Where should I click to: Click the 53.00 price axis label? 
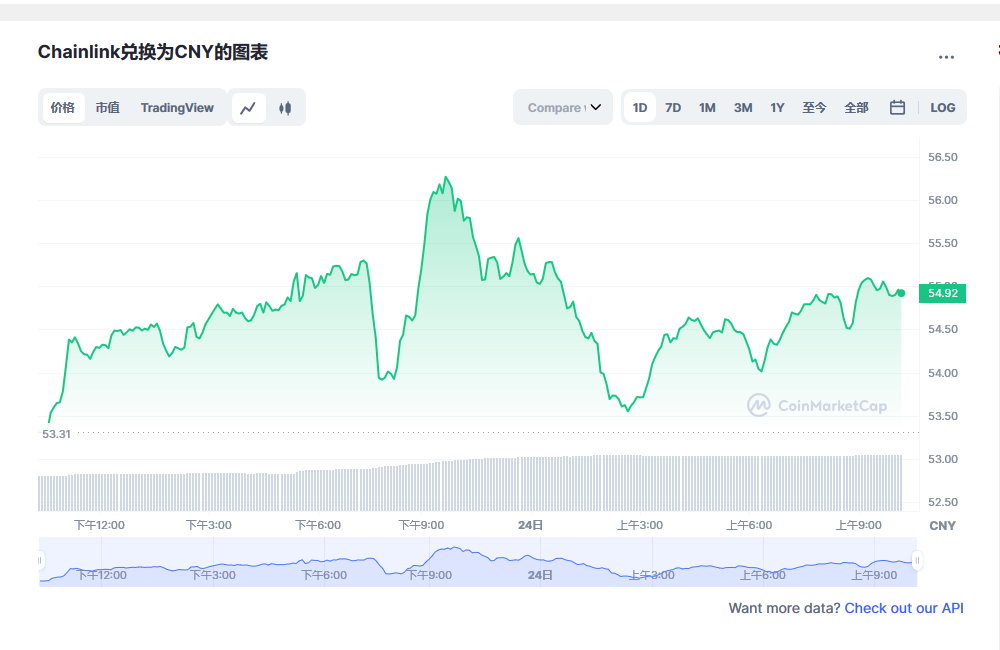pyautogui.click(x=943, y=459)
